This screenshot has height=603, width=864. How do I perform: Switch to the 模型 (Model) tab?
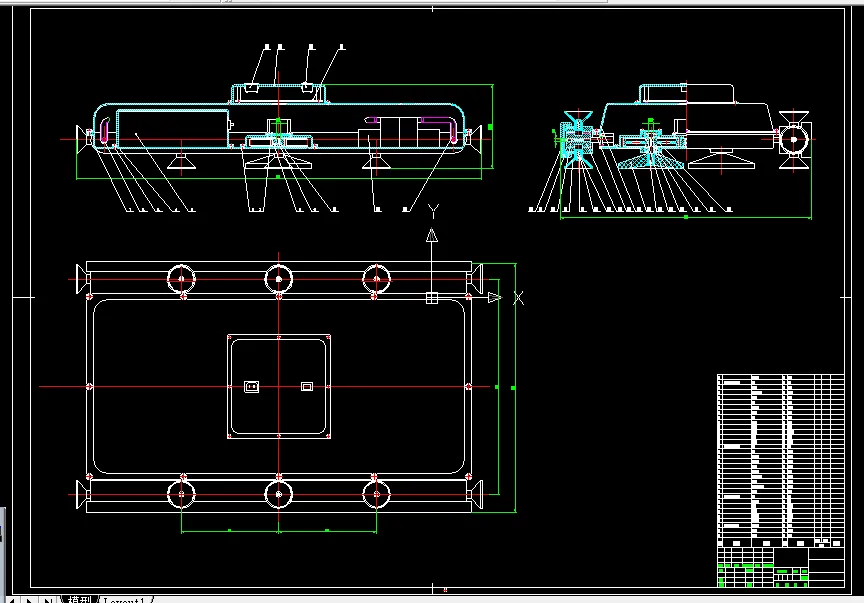click(79, 600)
